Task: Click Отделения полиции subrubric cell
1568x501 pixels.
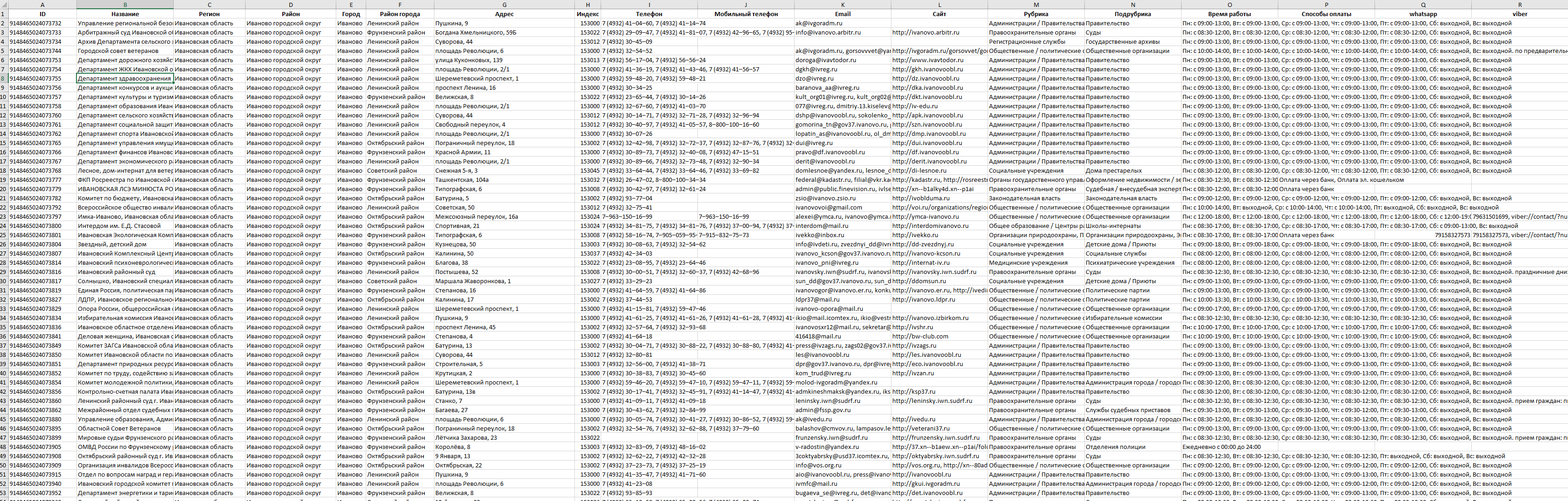Action: [1133, 447]
